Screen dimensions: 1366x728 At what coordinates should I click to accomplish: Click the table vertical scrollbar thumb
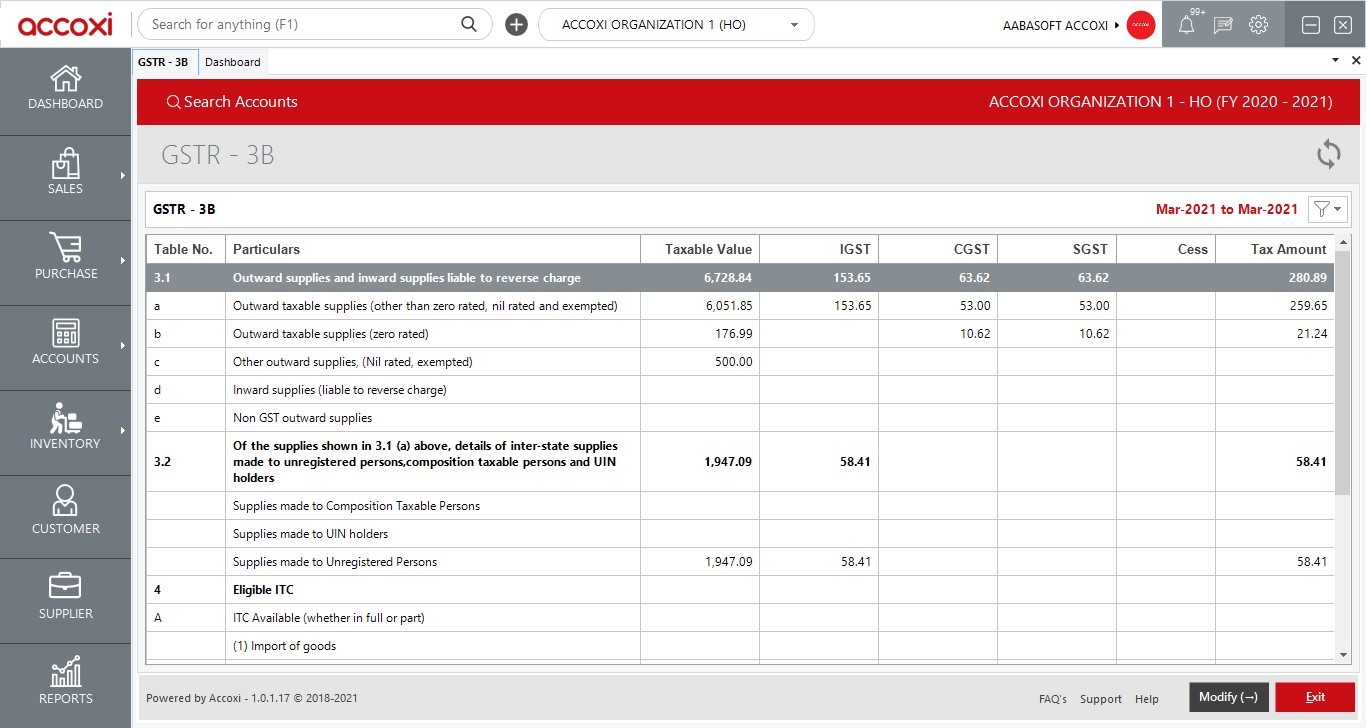[x=1343, y=372]
